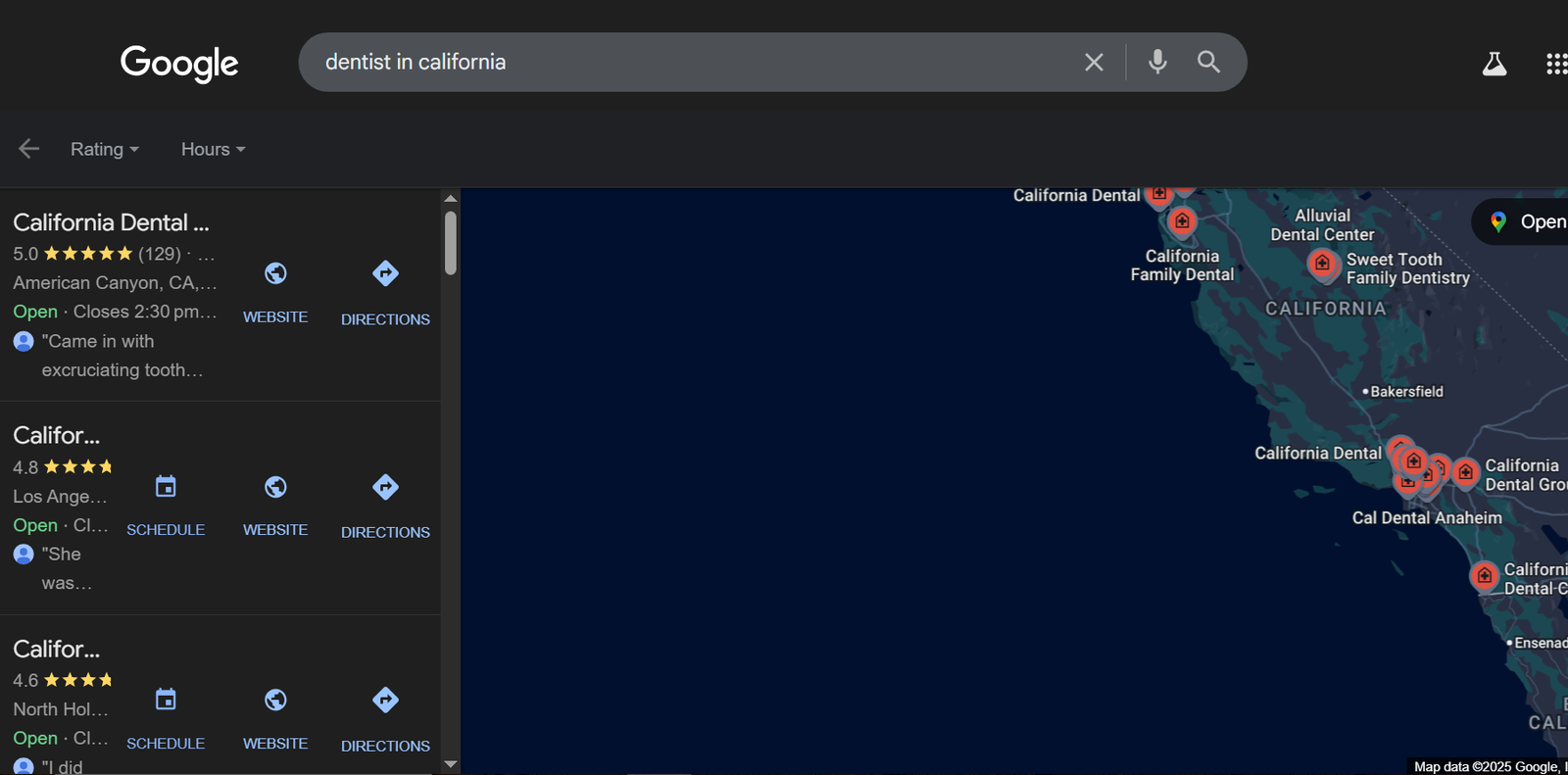Select the California Family Dental map pin
Viewport: 1568px width, 775px height.
[x=1182, y=221]
